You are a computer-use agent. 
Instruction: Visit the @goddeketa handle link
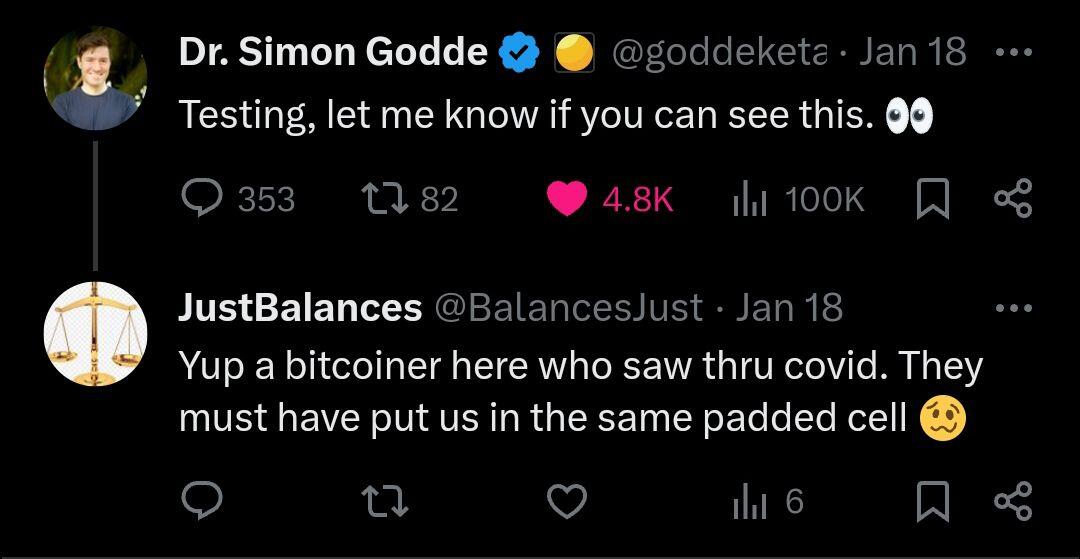[719, 52]
